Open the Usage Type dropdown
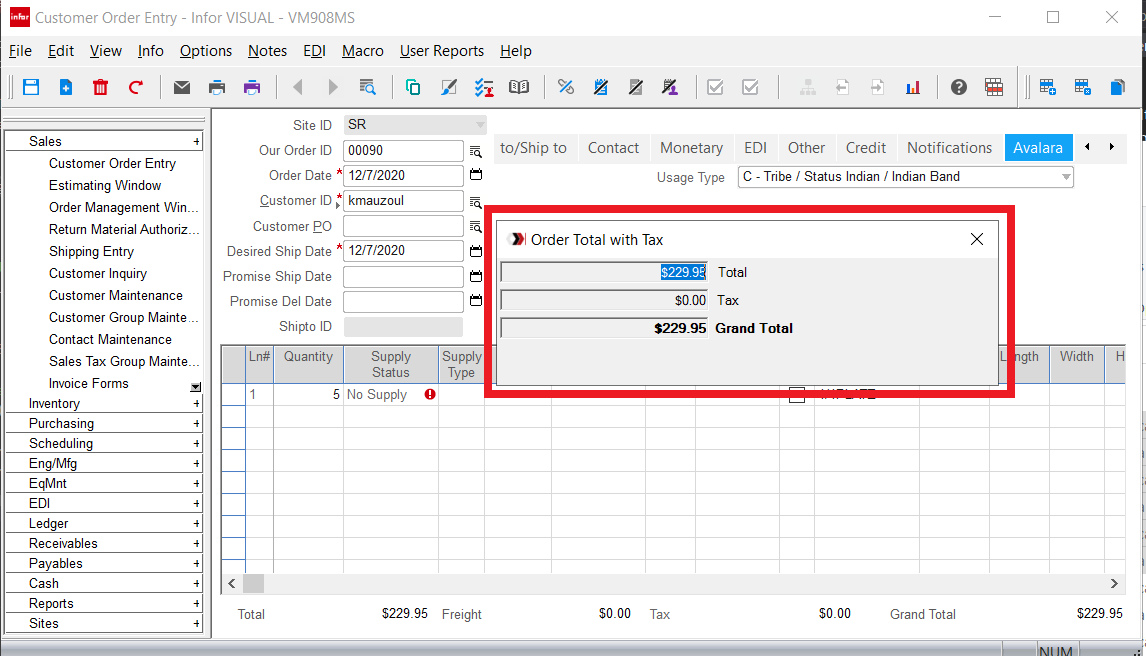The height and width of the screenshot is (656, 1146). pos(1066,177)
